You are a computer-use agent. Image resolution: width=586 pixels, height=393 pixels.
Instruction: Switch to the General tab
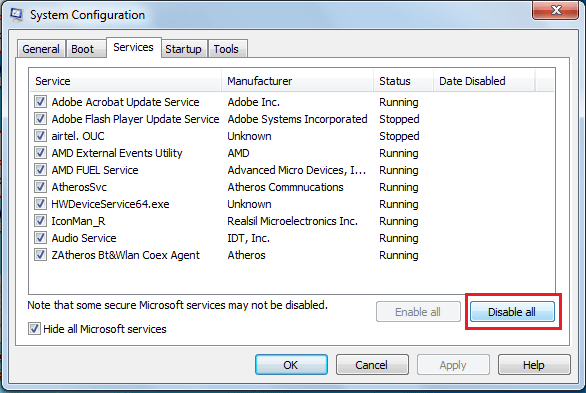click(41, 49)
